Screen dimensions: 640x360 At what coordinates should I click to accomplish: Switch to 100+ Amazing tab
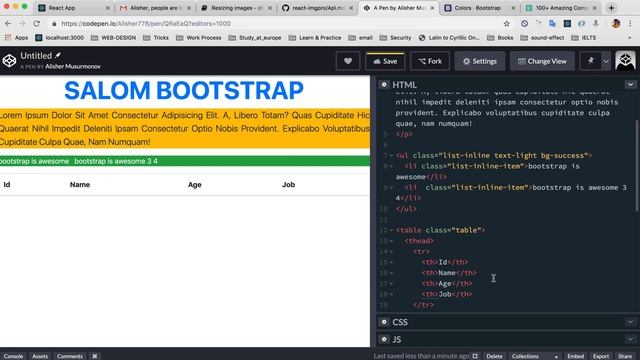(561, 8)
